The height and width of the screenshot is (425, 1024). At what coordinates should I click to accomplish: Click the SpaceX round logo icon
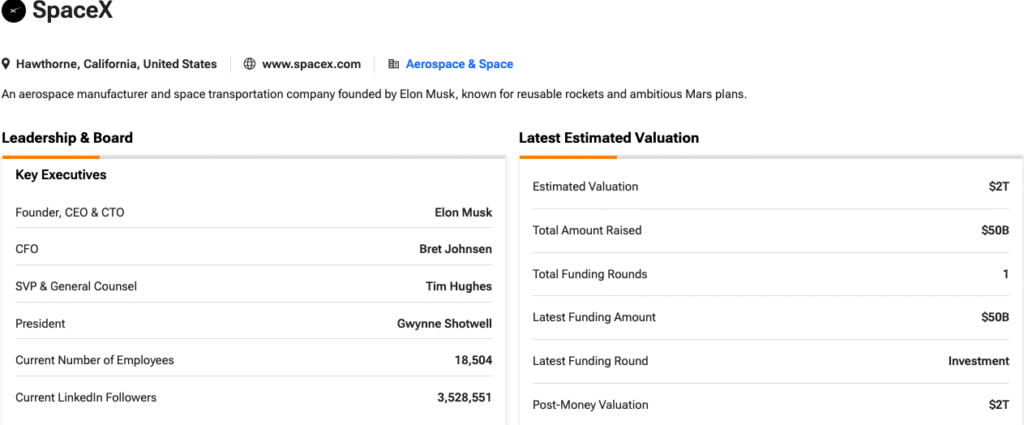coord(15,11)
